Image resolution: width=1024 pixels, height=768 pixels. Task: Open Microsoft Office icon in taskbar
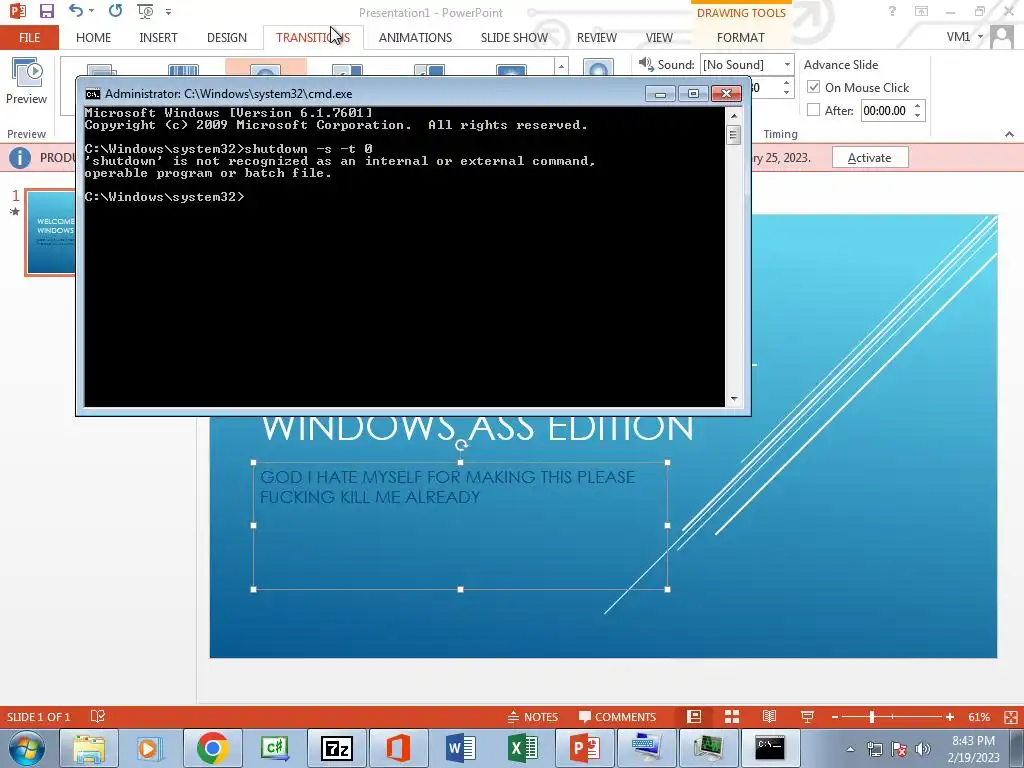[398, 748]
